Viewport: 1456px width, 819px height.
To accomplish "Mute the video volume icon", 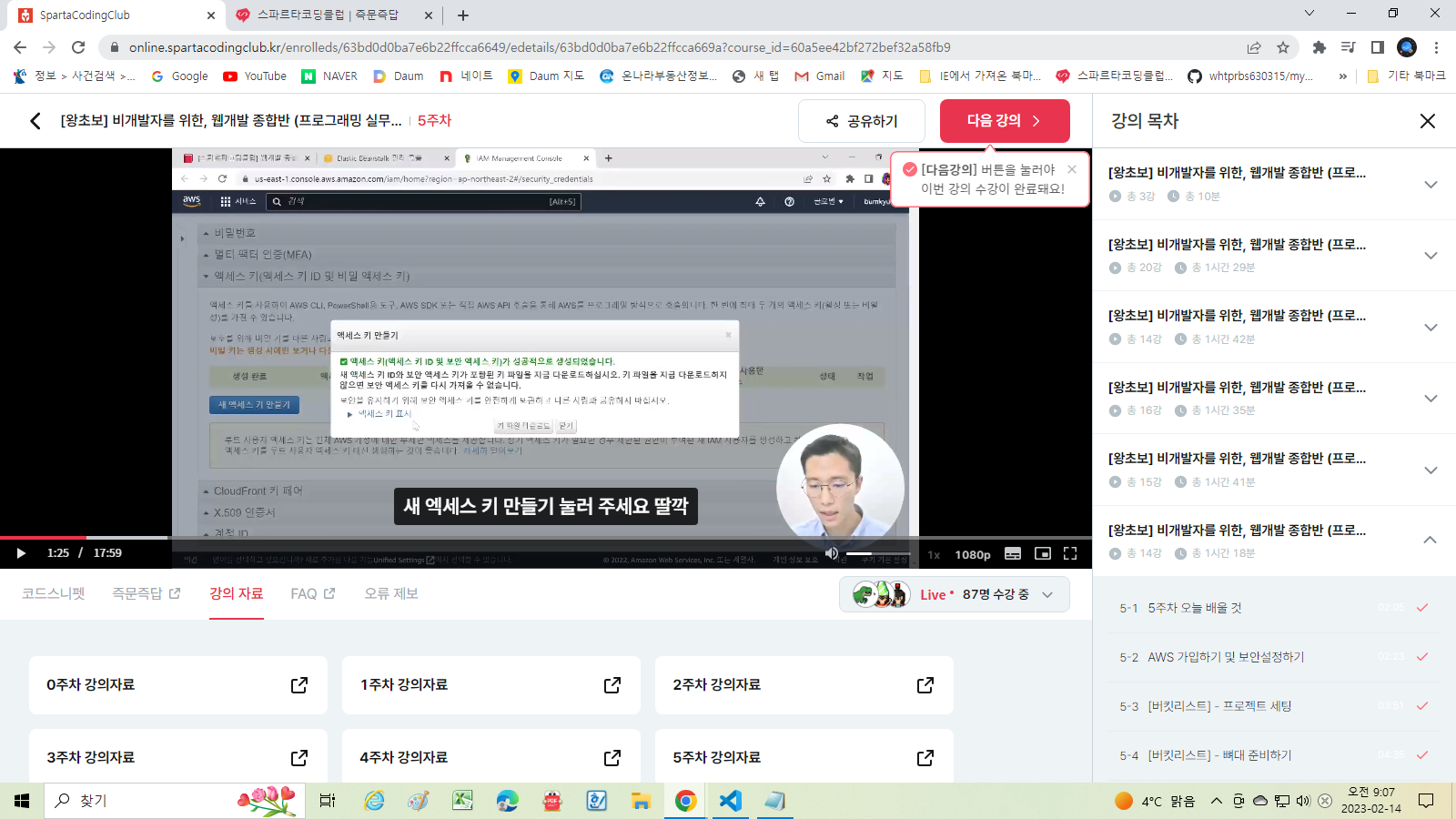I will 832,553.
